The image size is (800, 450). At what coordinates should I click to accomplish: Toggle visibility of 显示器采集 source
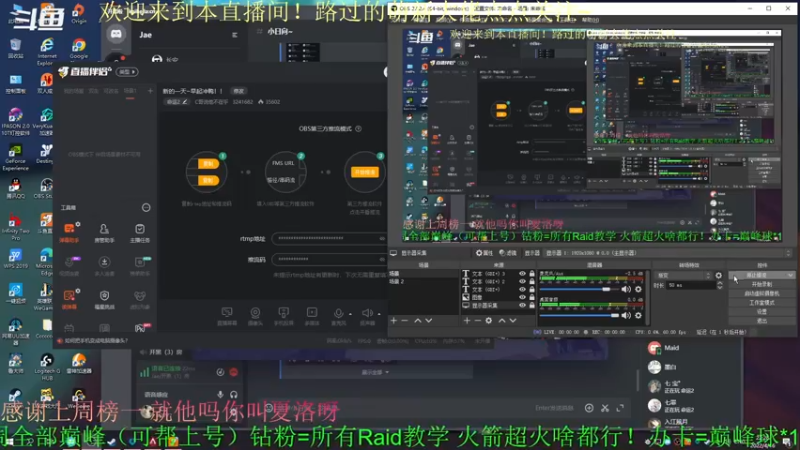click(x=522, y=305)
